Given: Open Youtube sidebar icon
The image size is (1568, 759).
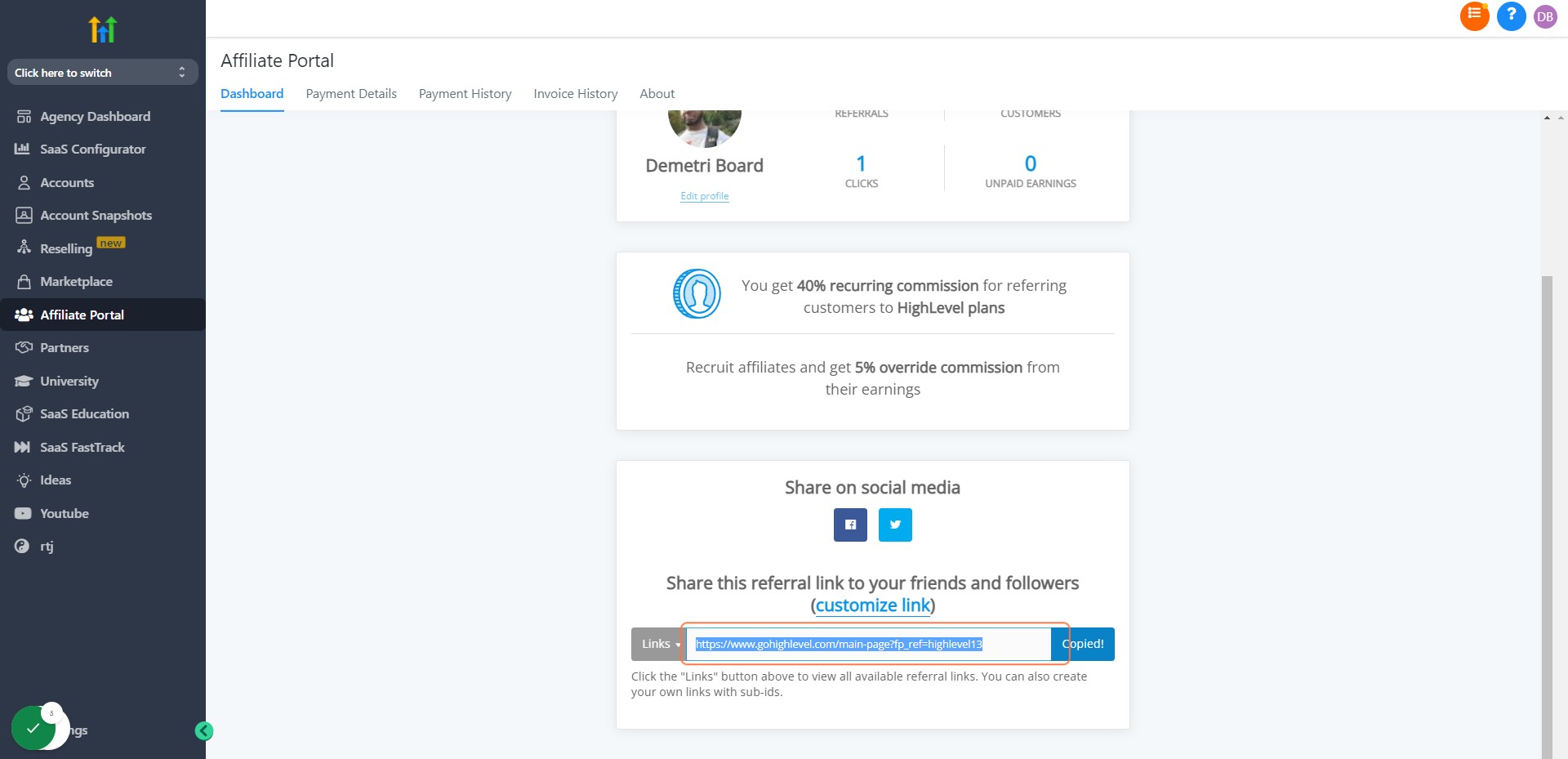Looking at the screenshot, I should [23, 513].
